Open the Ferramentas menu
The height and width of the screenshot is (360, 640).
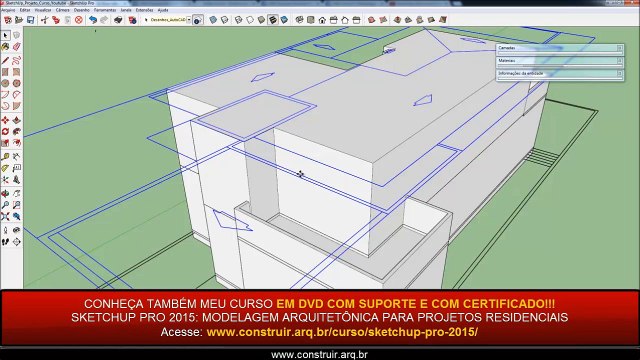click(x=105, y=10)
